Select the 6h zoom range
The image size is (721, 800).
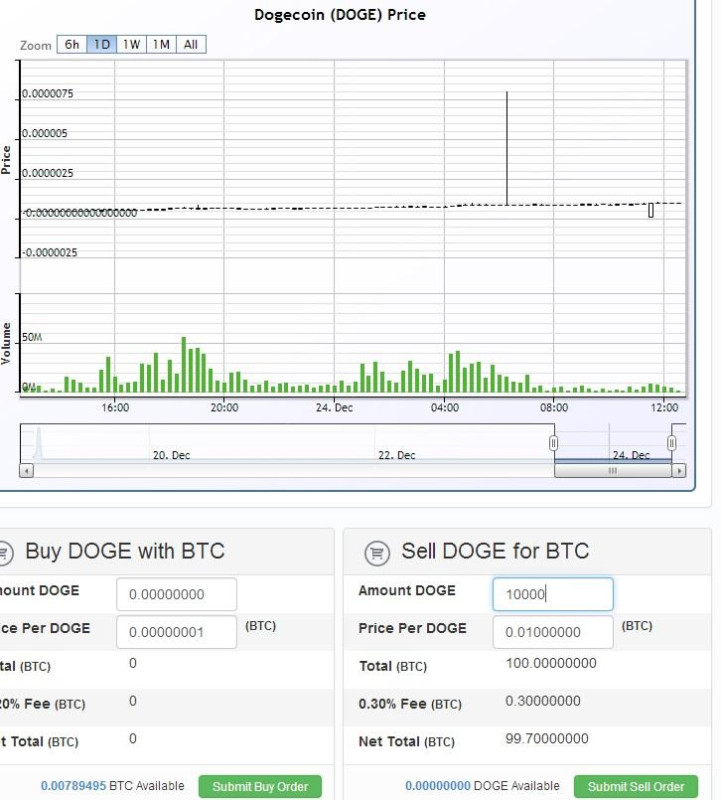coord(72,44)
